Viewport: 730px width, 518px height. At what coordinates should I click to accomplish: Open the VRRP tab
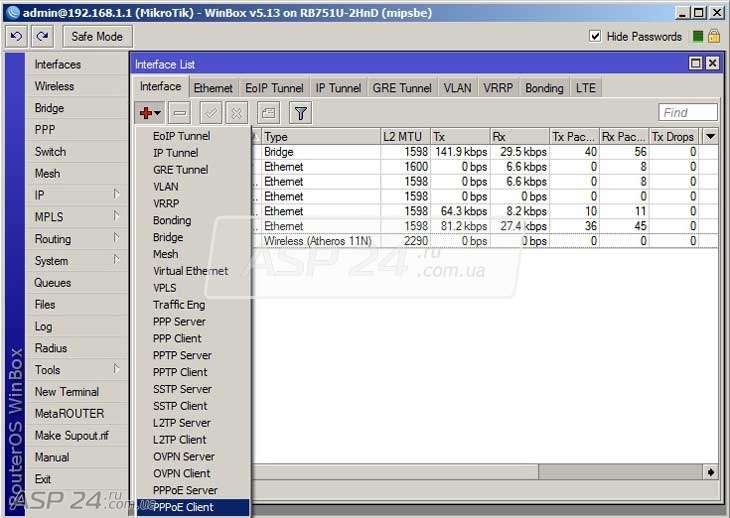pos(498,88)
